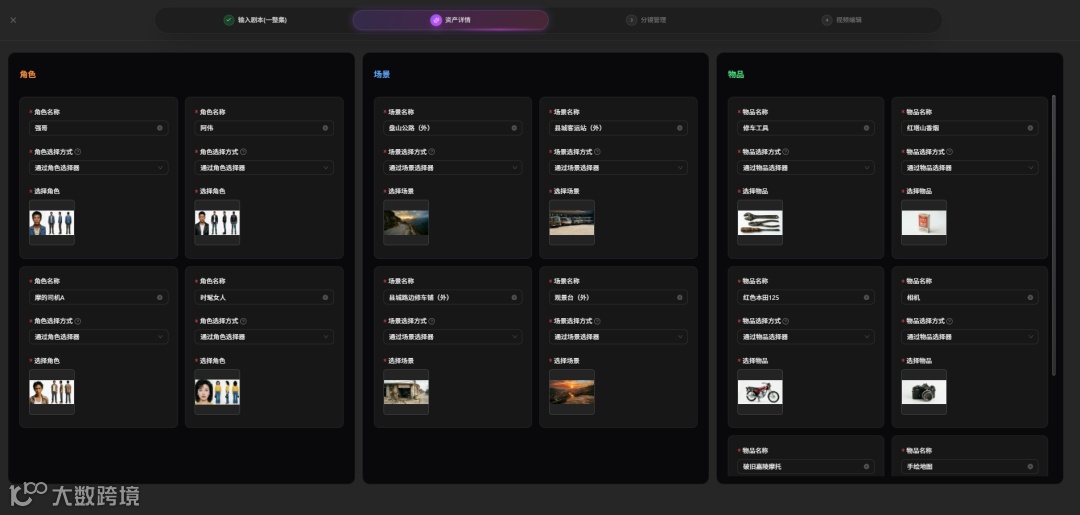This screenshot has height=515, width=1080.
Task: Switch to the 分镜管理 step
Action: pyautogui.click(x=646, y=20)
